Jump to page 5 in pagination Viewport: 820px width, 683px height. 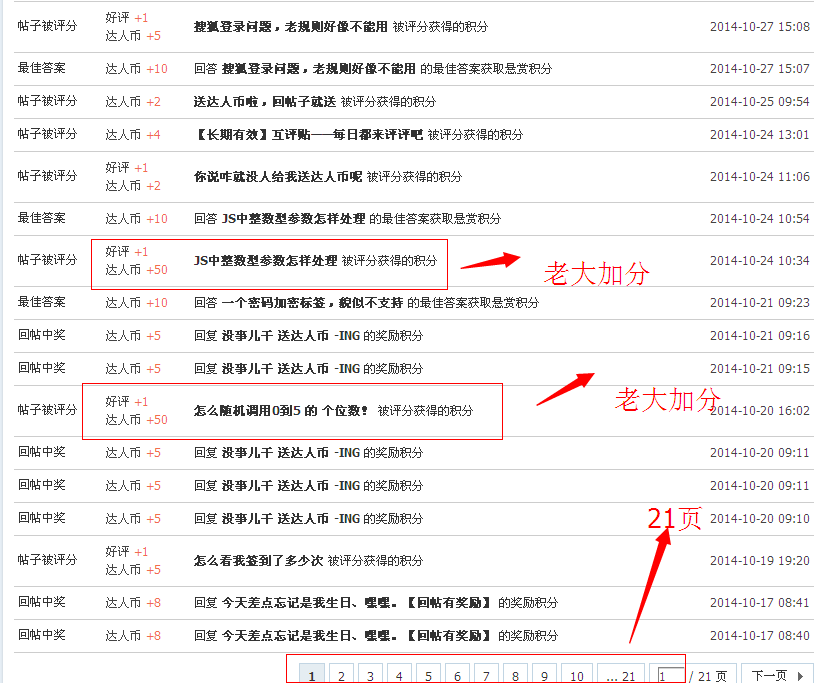427,675
